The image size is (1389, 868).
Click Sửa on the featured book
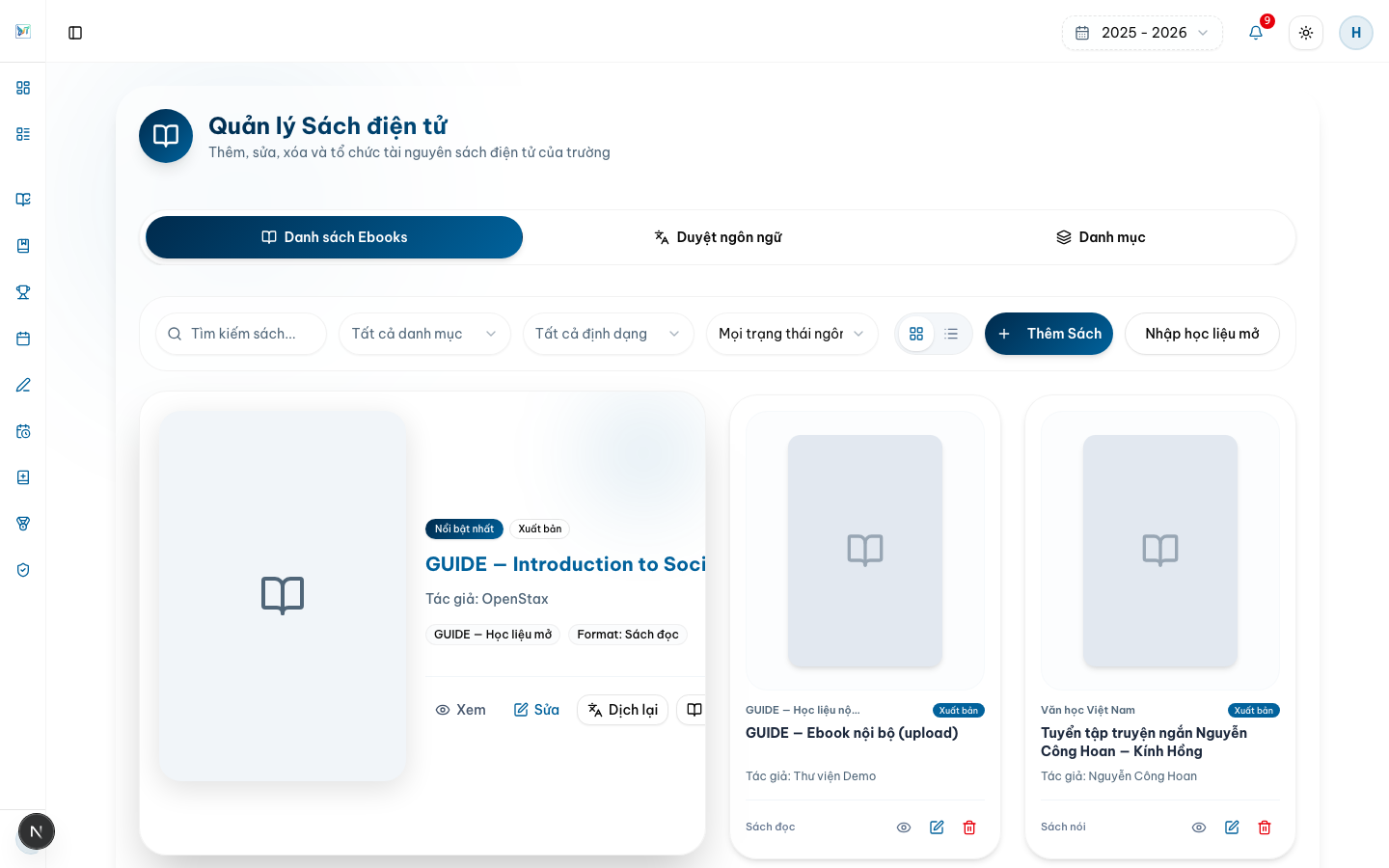pos(536,710)
